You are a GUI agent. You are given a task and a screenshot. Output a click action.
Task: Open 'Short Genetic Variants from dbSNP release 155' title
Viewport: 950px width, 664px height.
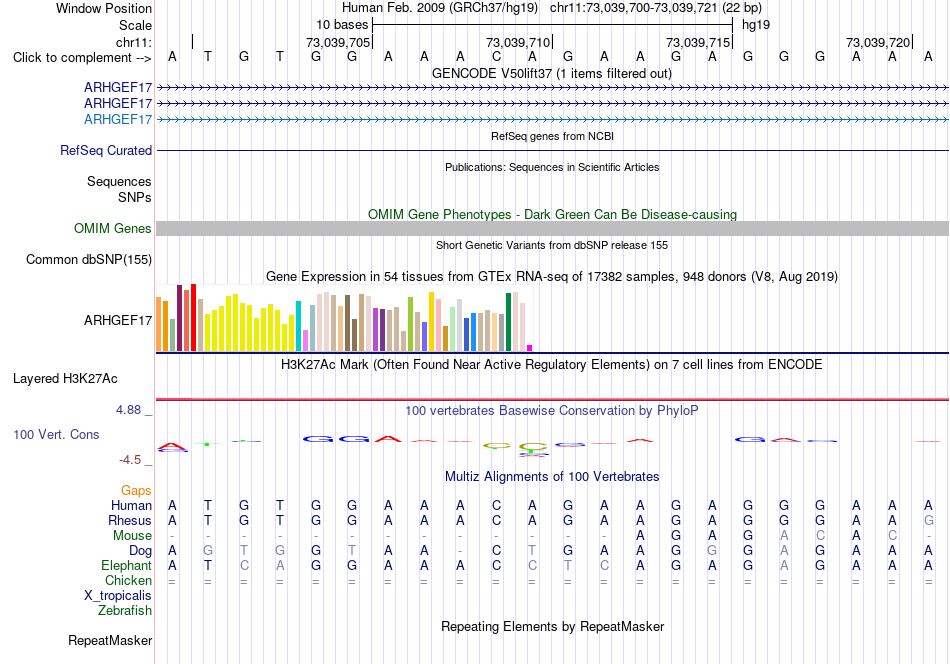(x=552, y=245)
